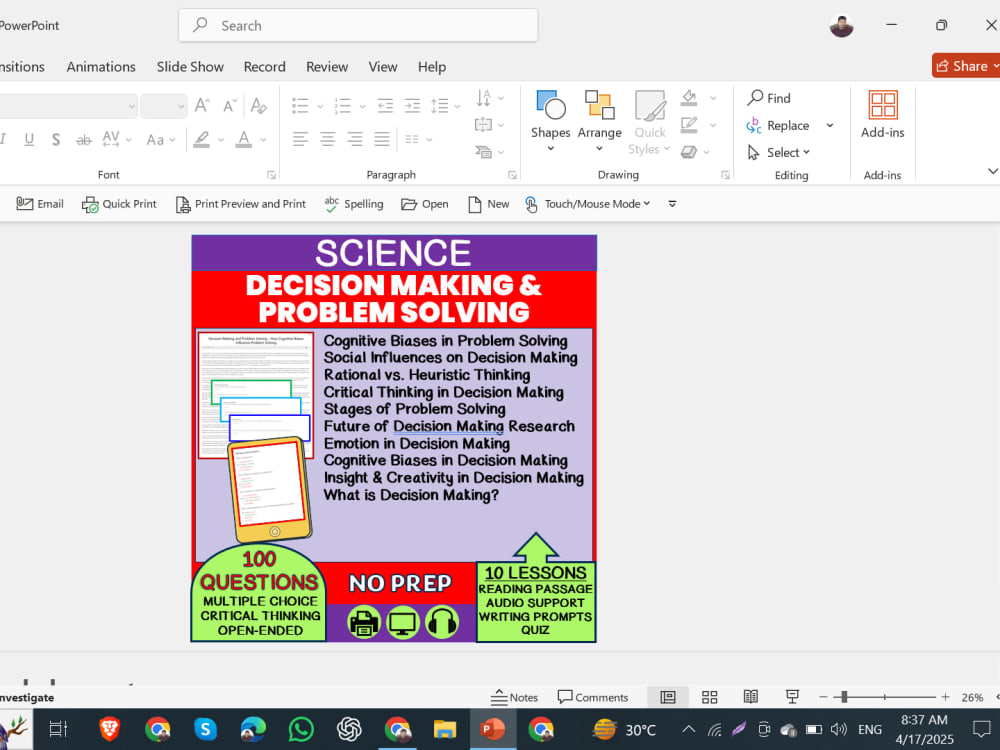1000x750 pixels.
Task: Open the View tab
Action: pyautogui.click(x=383, y=67)
